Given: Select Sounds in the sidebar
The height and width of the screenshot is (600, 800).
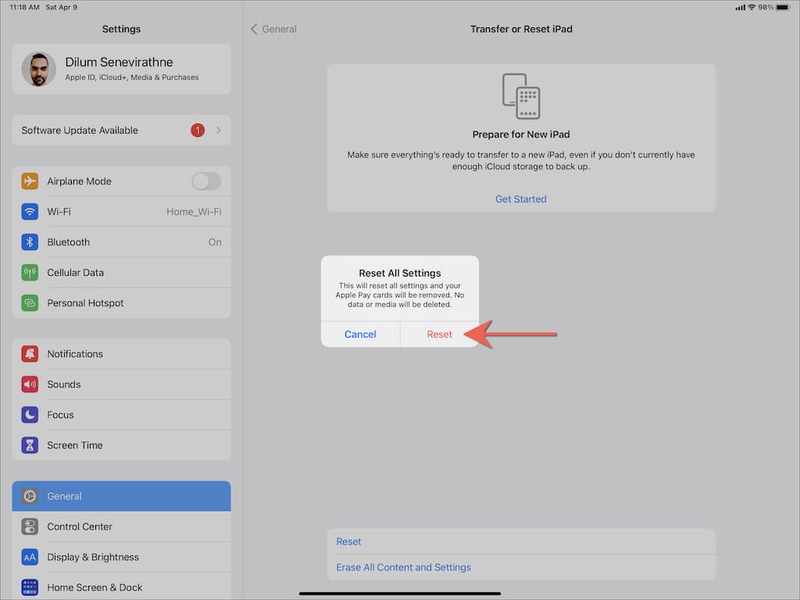Looking at the screenshot, I should click(121, 384).
